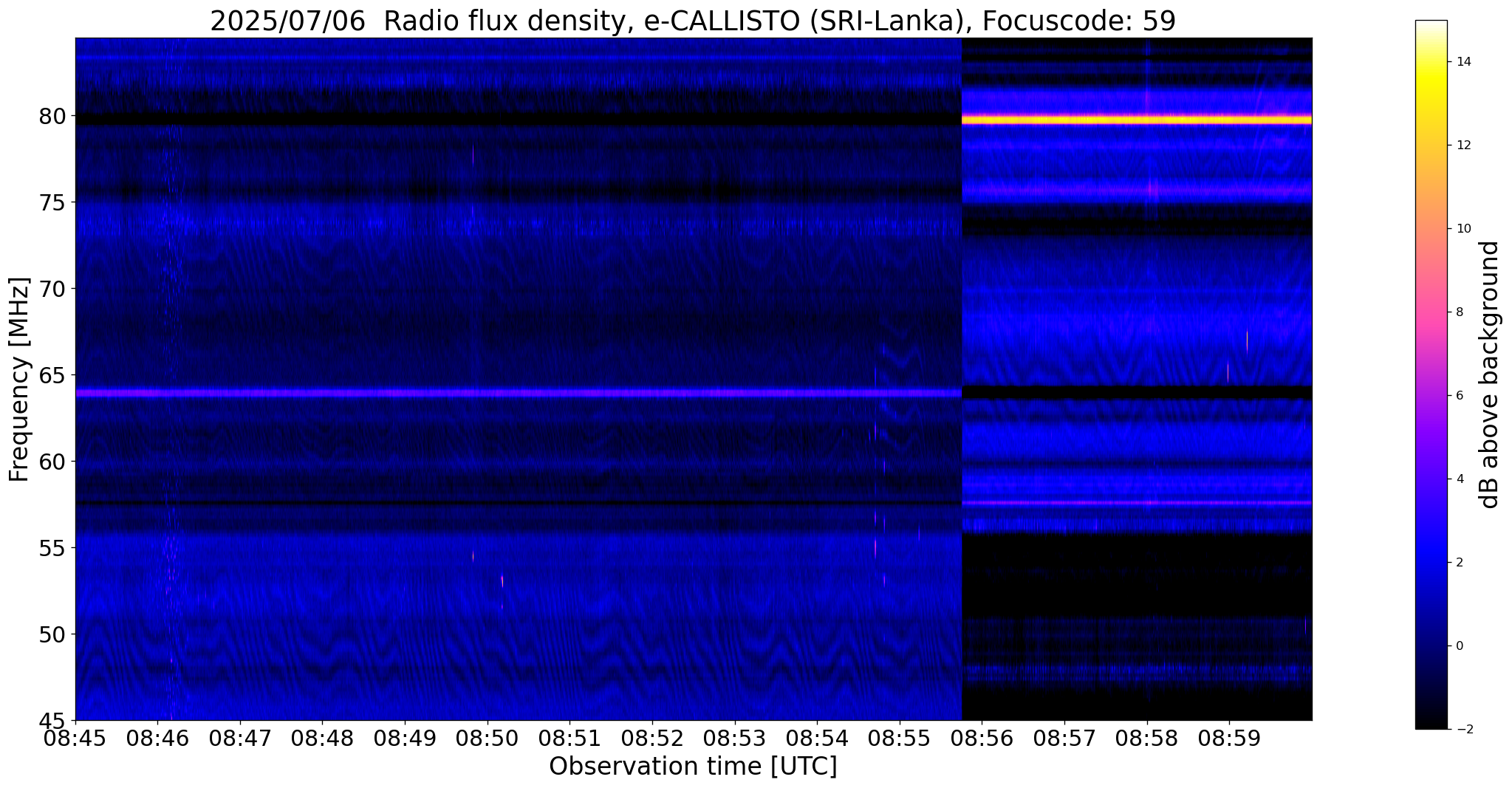The image size is (1512, 788).
Task: Click the 08:58 time tick label
Action: coord(1146,739)
